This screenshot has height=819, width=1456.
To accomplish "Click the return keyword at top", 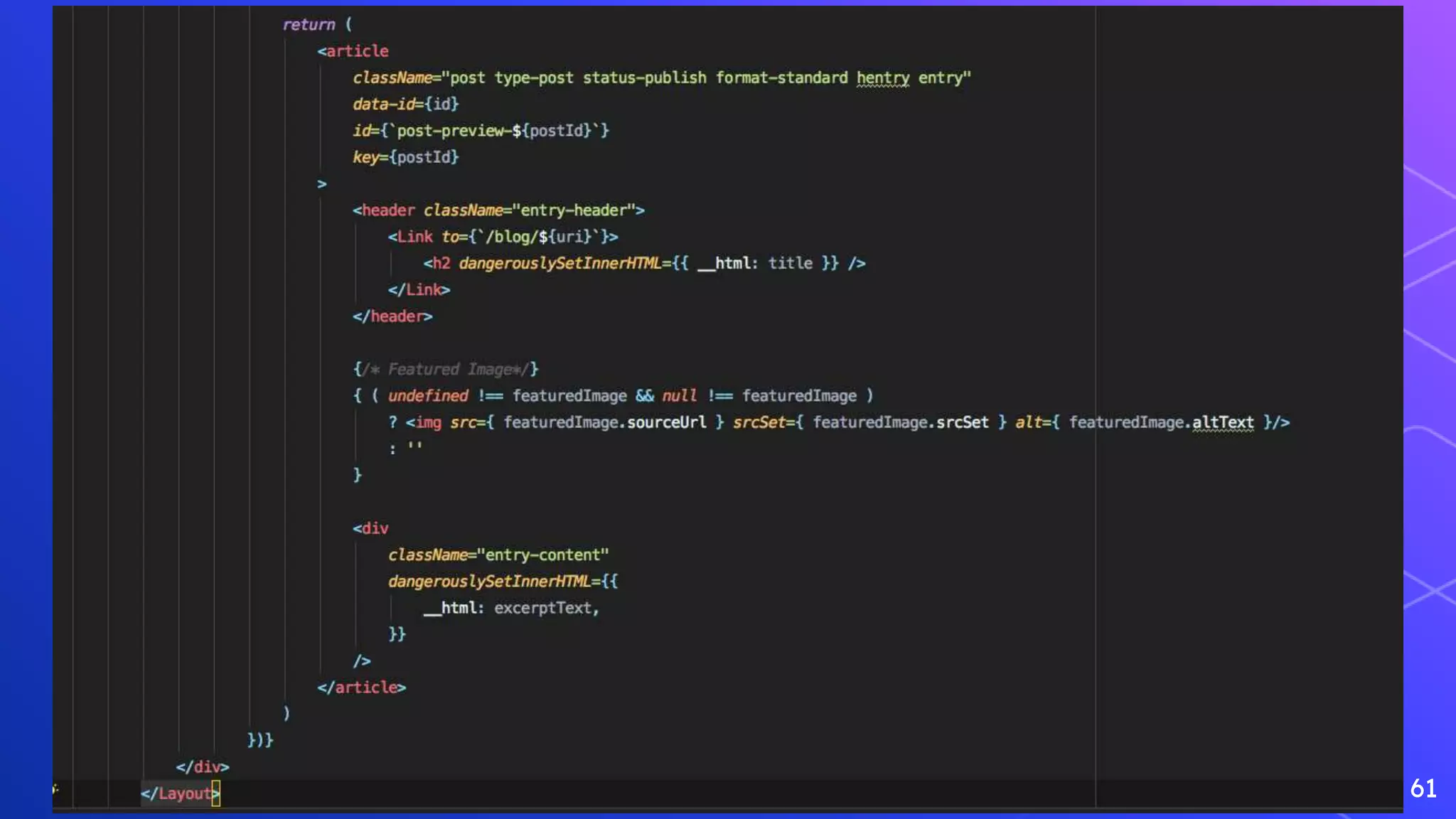I will [309, 25].
